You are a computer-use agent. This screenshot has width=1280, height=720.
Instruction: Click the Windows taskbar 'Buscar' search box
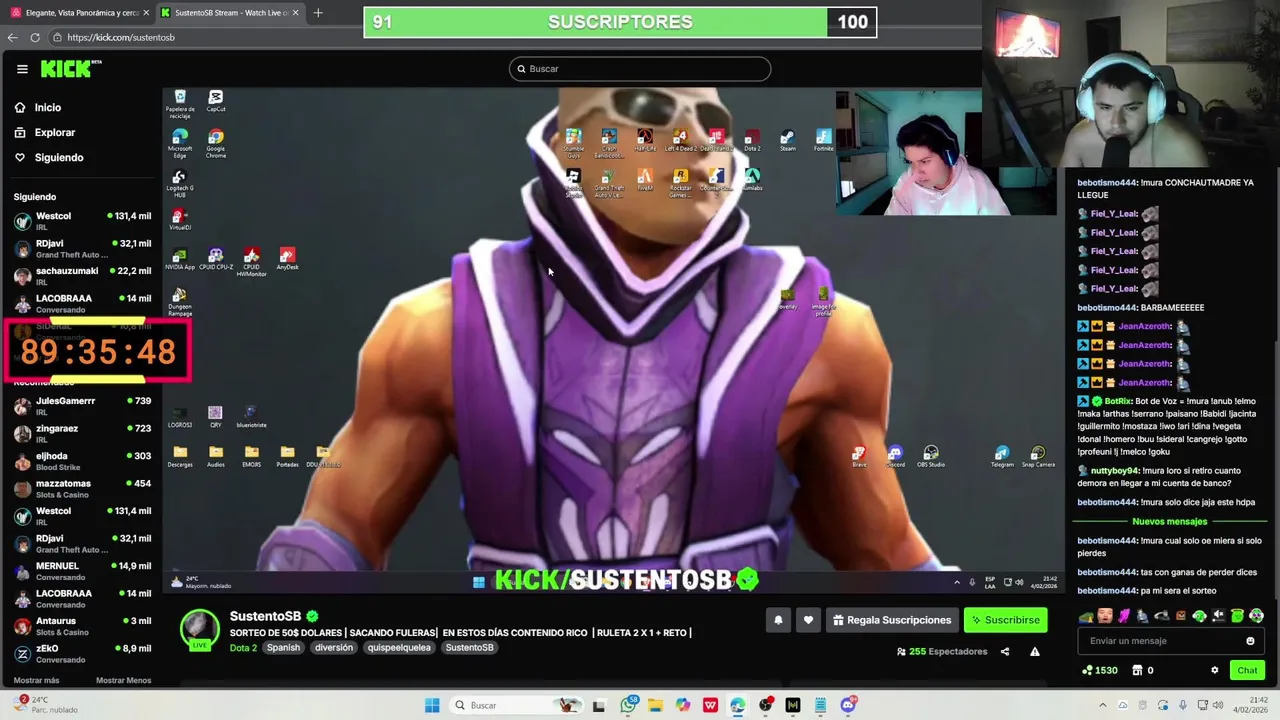pyautogui.click(x=518, y=705)
